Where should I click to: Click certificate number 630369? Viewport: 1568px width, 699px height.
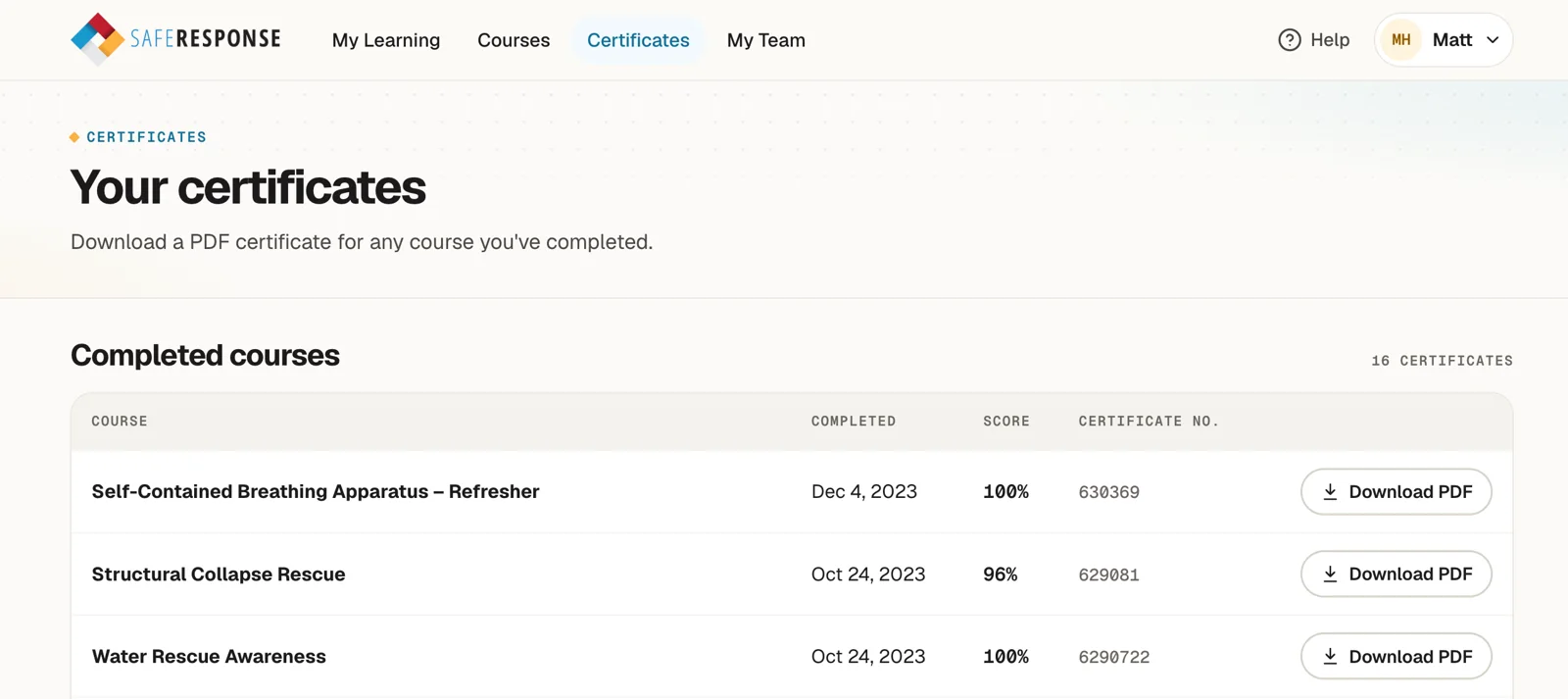pos(1108,492)
